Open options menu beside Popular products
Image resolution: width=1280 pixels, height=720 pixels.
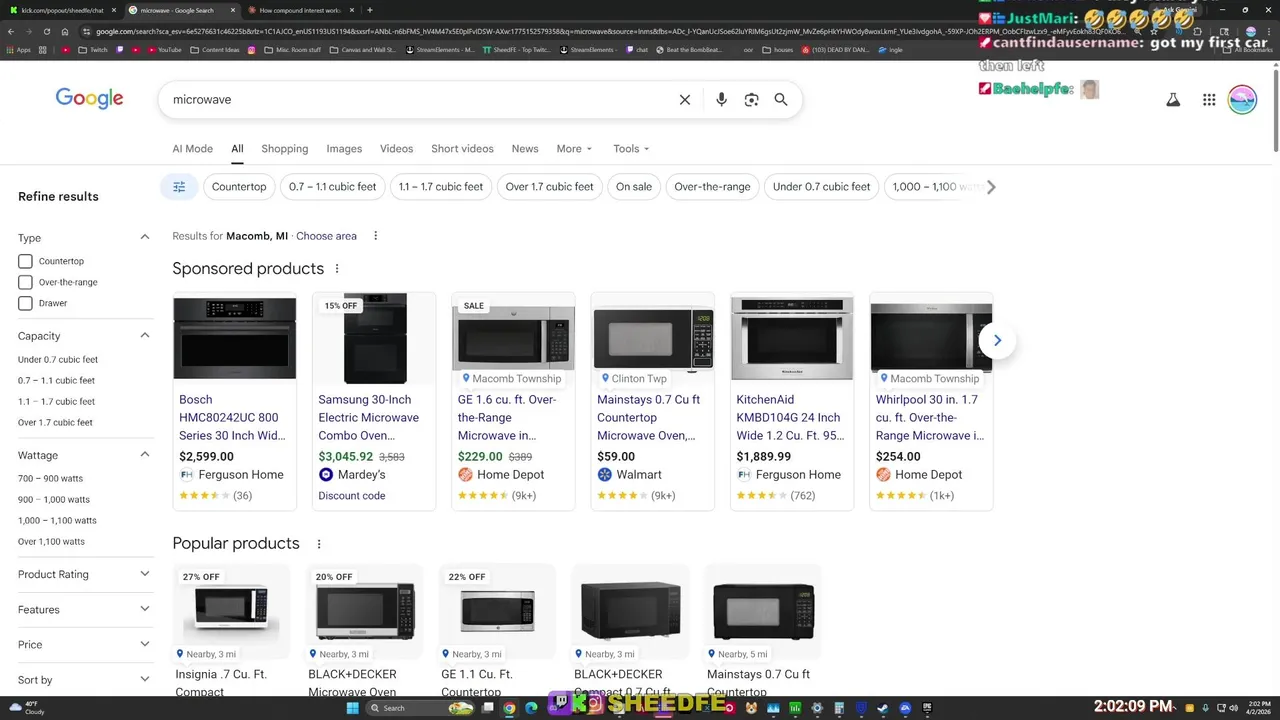pyautogui.click(x=319, y=544)
